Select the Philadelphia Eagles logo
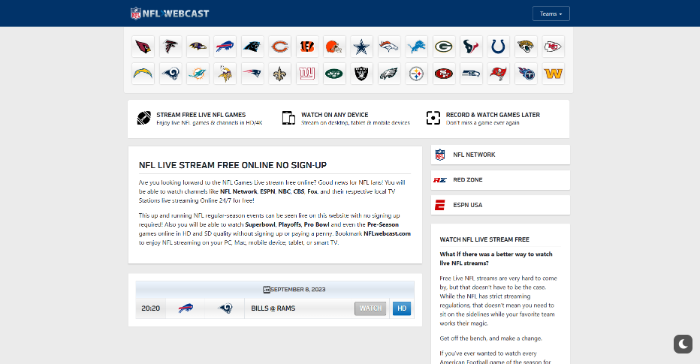Image resolution: width=700 pixels, height=364 pixels. [x=389, y=74]
